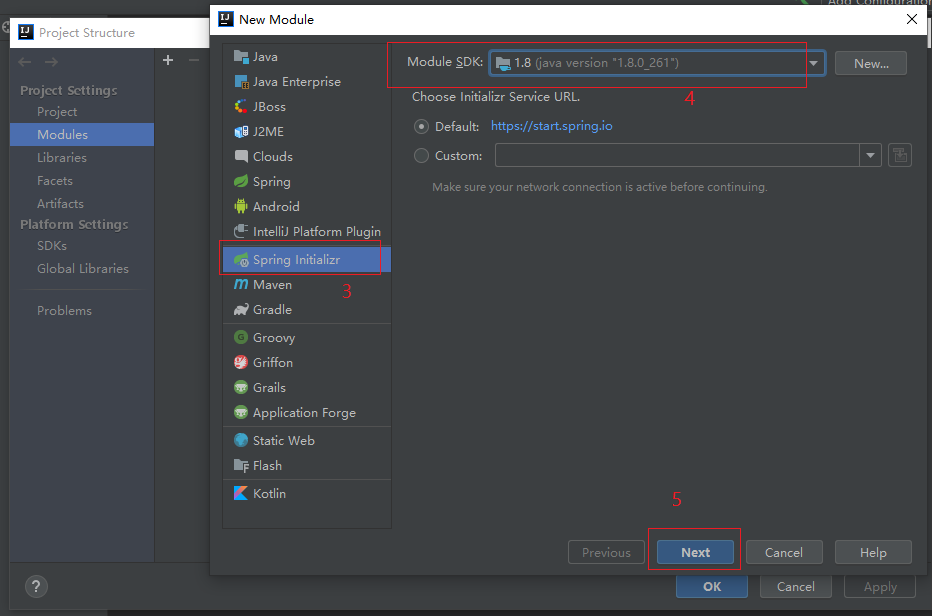
Task: Open help via question mark icon
Action: (x=35, y=587)
